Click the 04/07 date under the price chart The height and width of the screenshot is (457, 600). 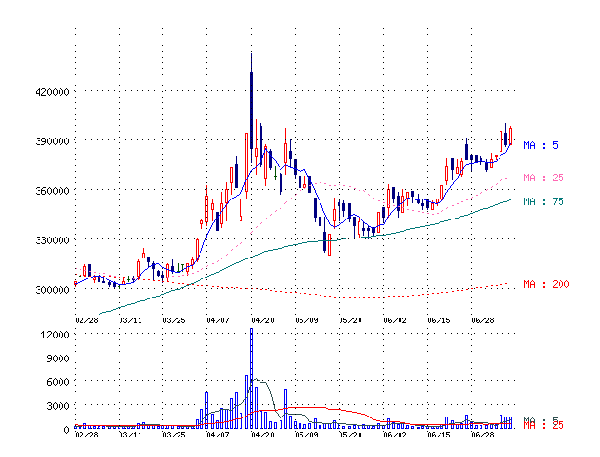point(218,320)
